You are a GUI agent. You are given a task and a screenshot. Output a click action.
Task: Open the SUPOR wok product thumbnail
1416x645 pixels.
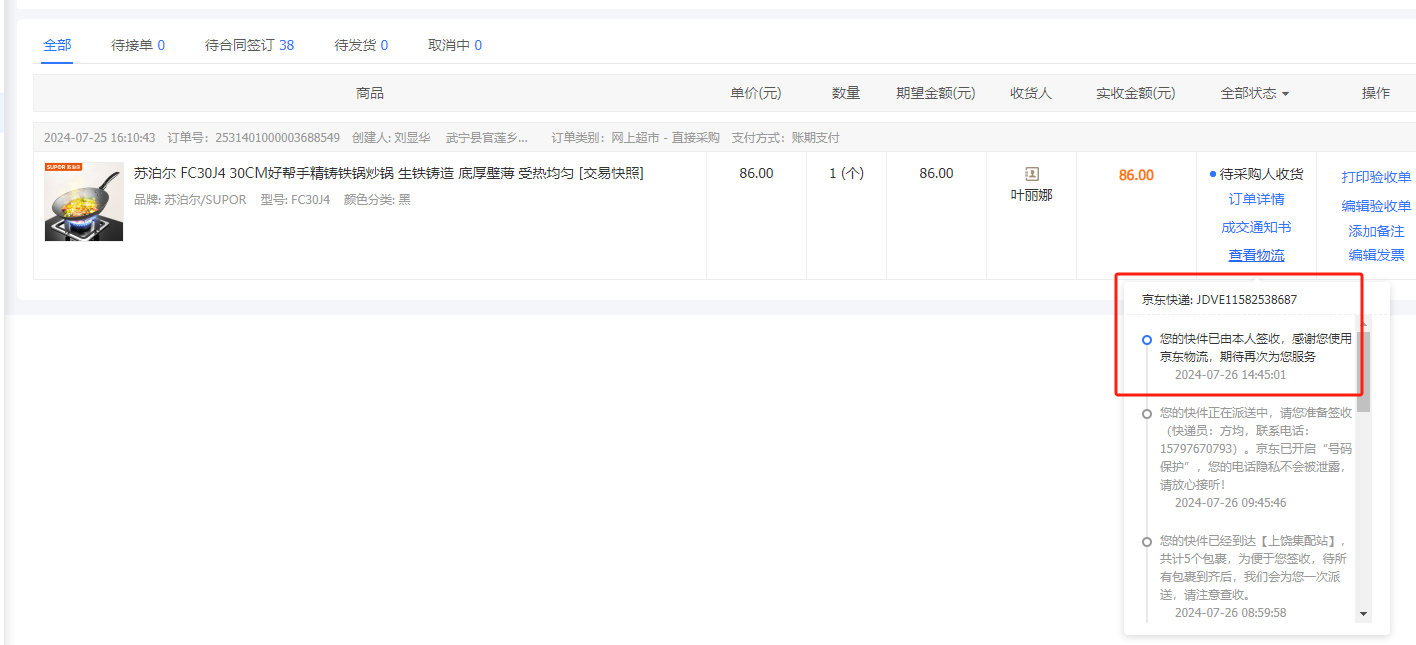click(84, 201)
